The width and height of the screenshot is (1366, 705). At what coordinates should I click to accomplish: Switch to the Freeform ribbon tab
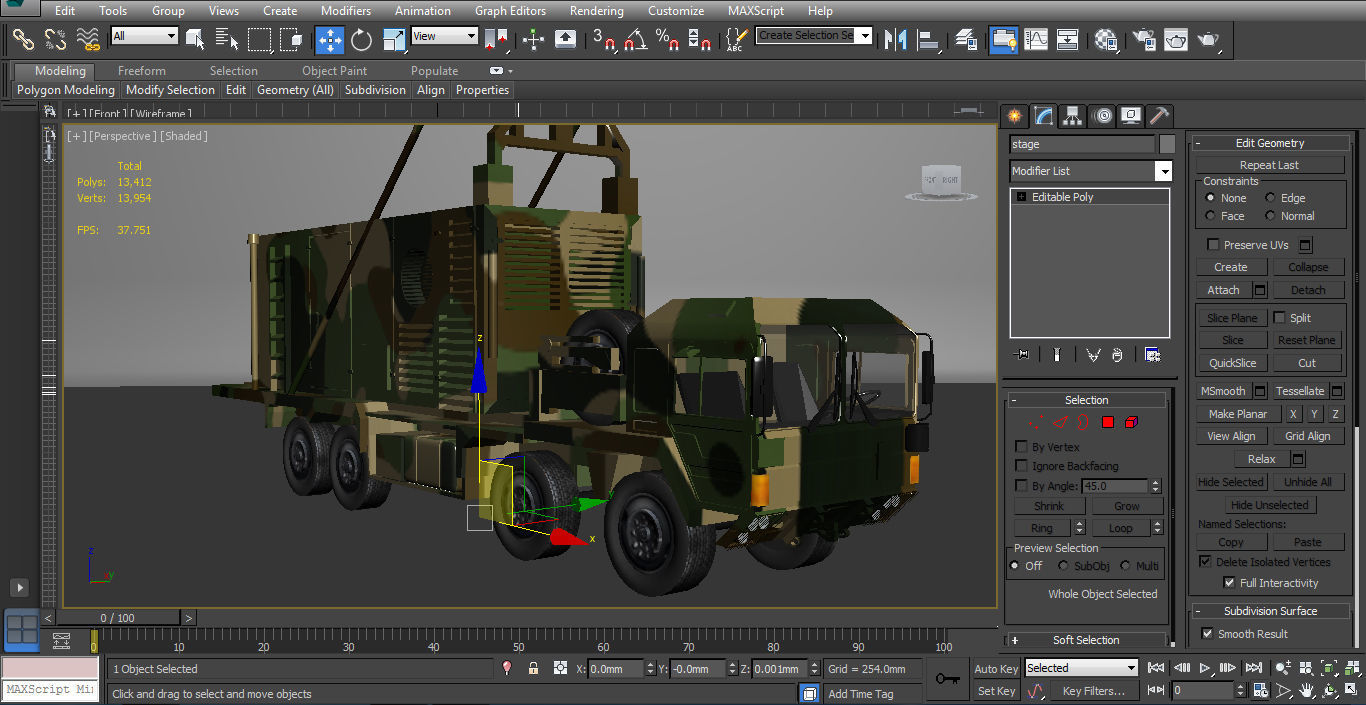[x=142, y=71]
